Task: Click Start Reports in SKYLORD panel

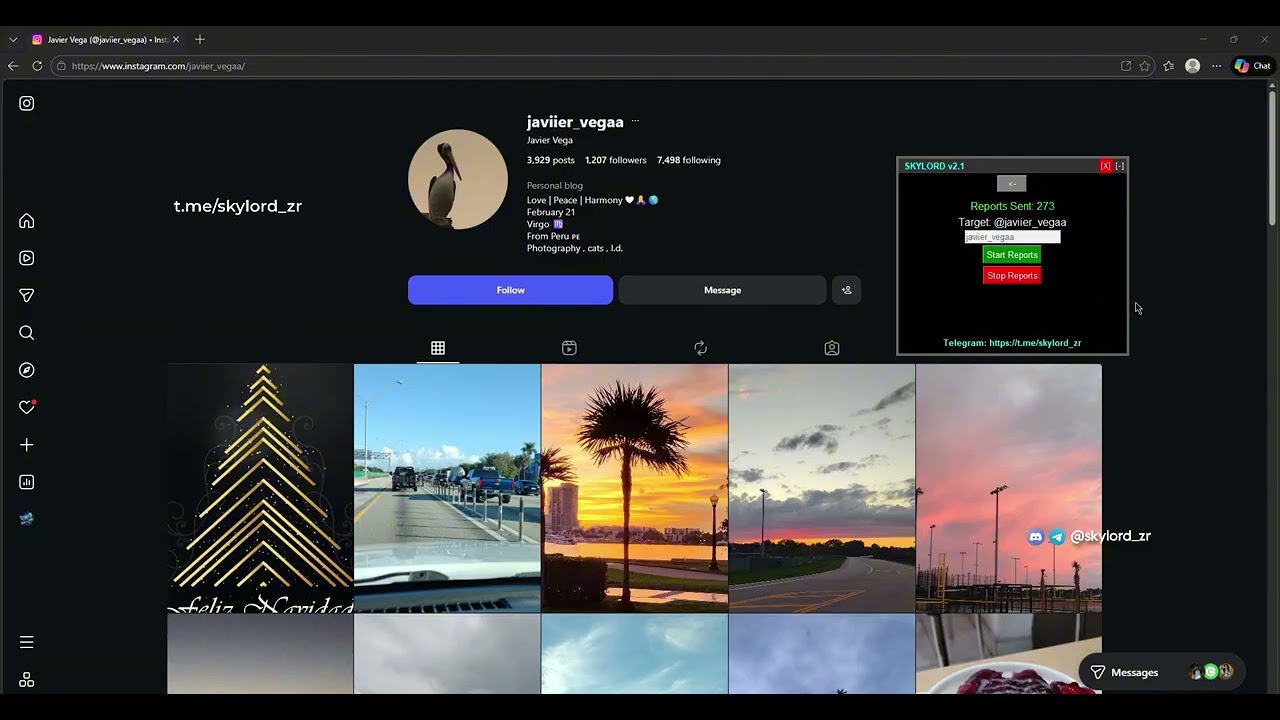Action: pos(1012,255)
